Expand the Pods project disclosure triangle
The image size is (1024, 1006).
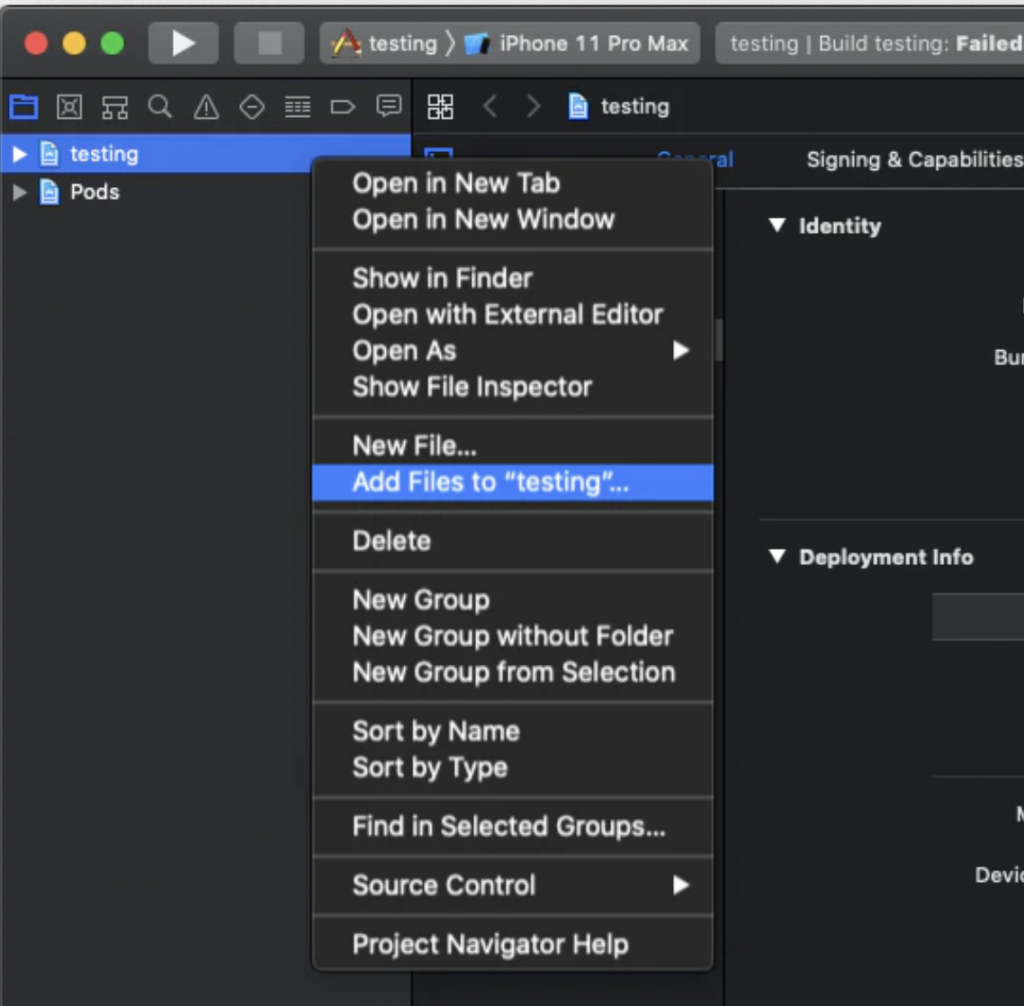pyautogui.click(x=19, y=192)
